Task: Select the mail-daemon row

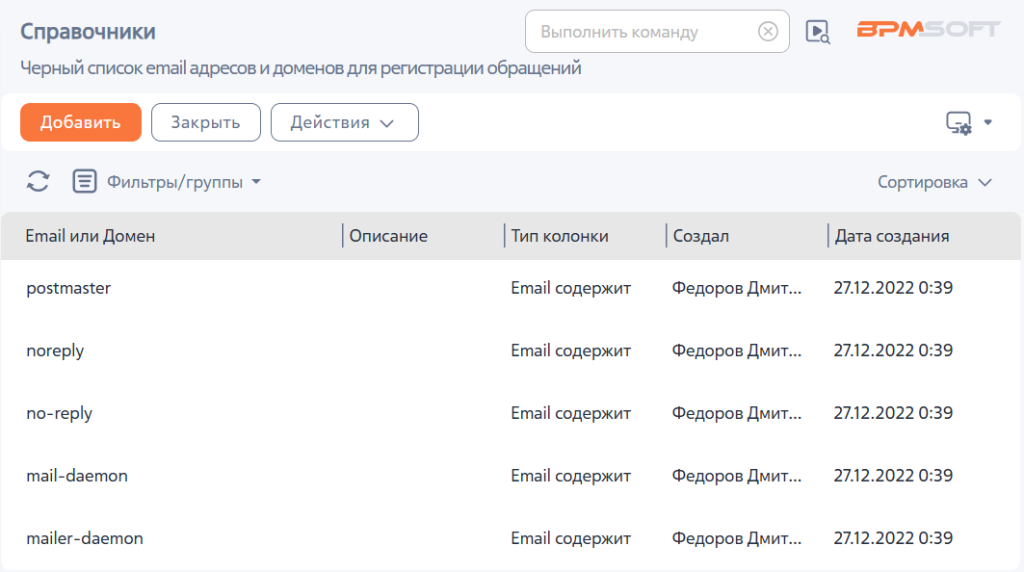Action: pos(511,476)
